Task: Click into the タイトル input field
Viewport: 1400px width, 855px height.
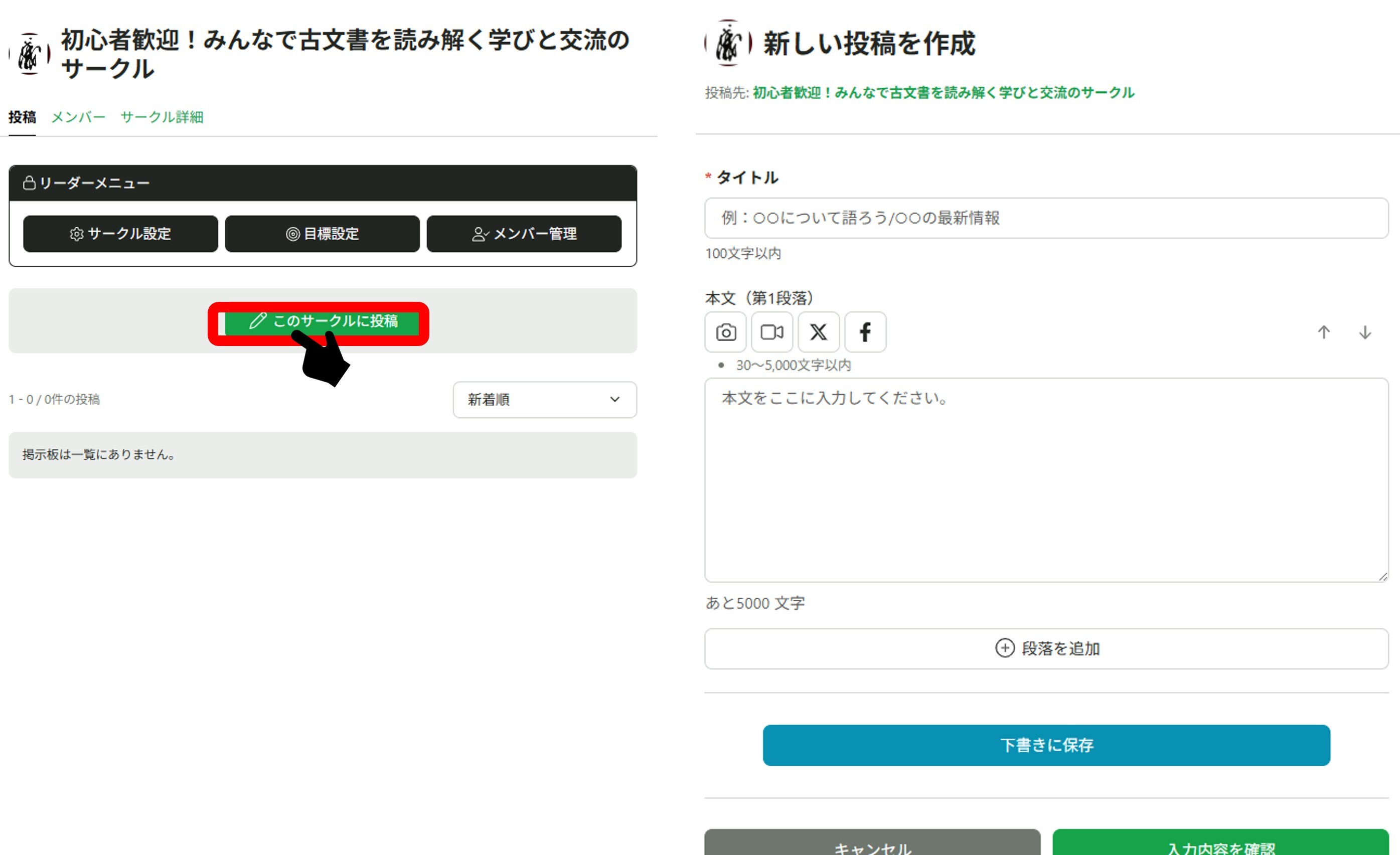Action: click(x=1046, y=218)
